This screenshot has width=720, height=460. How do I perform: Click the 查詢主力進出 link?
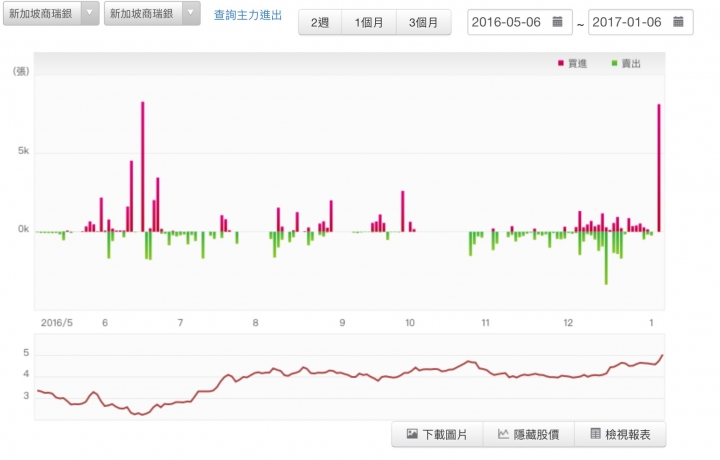[248, 15]
